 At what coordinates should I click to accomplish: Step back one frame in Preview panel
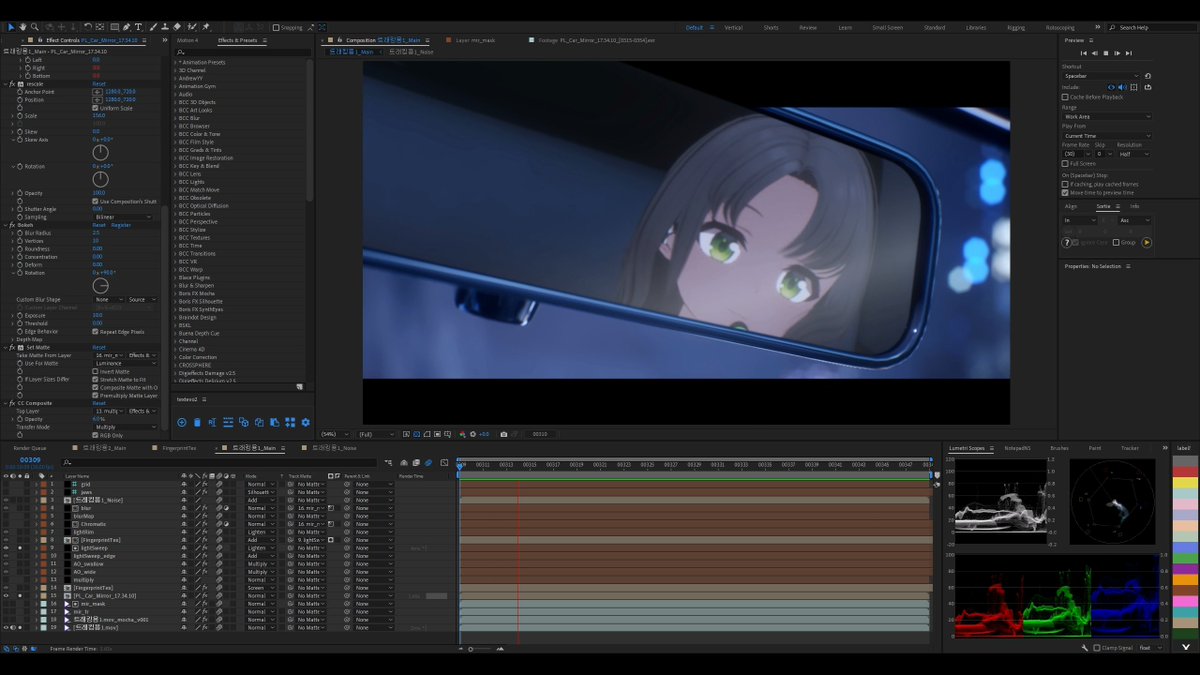click(1094, 52)
